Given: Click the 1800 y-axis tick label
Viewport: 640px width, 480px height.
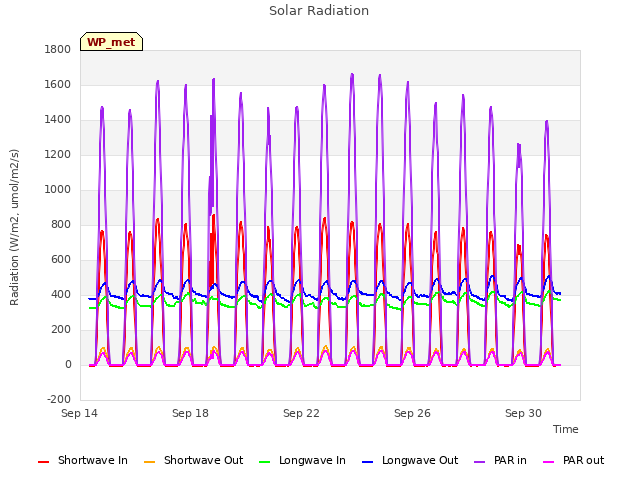Looking at the screenshot, I should [58, 49].
